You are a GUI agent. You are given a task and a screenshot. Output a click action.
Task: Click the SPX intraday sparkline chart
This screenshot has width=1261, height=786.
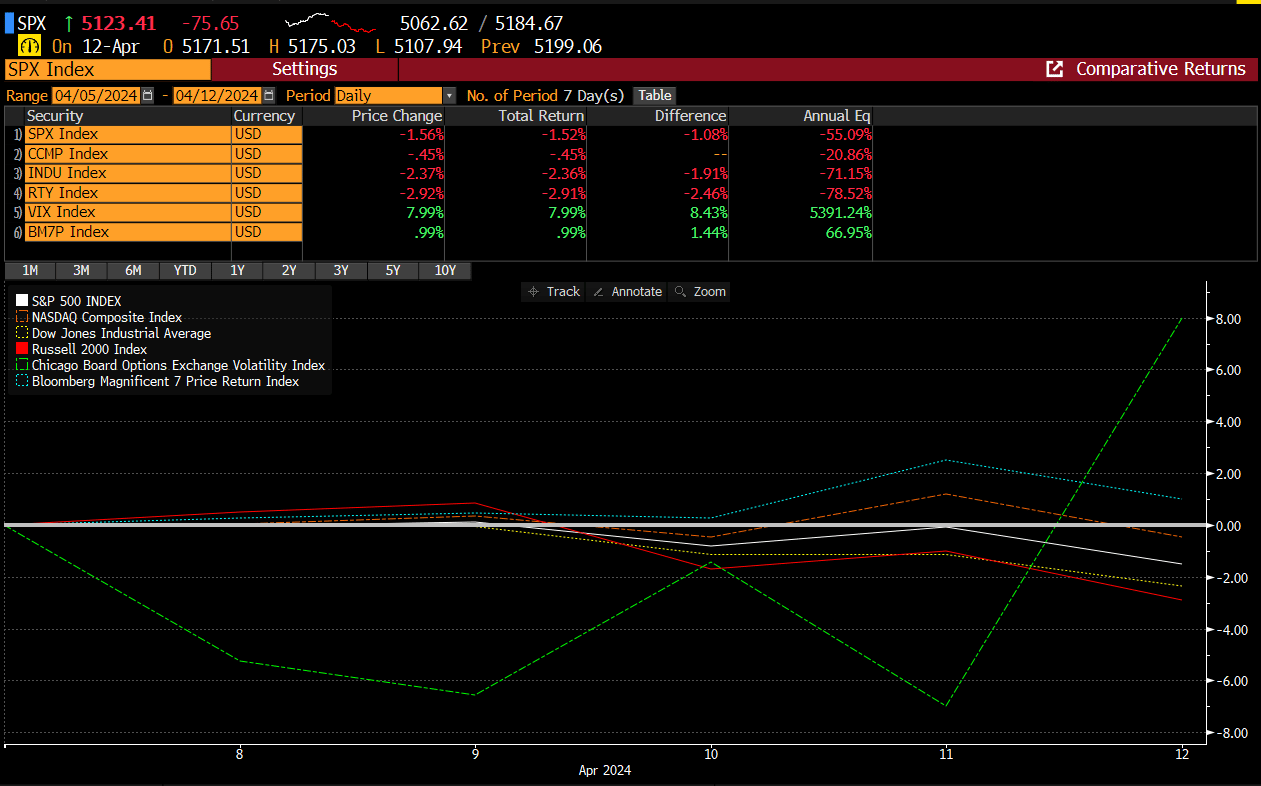pyautogui.click(x=330, y=22)
